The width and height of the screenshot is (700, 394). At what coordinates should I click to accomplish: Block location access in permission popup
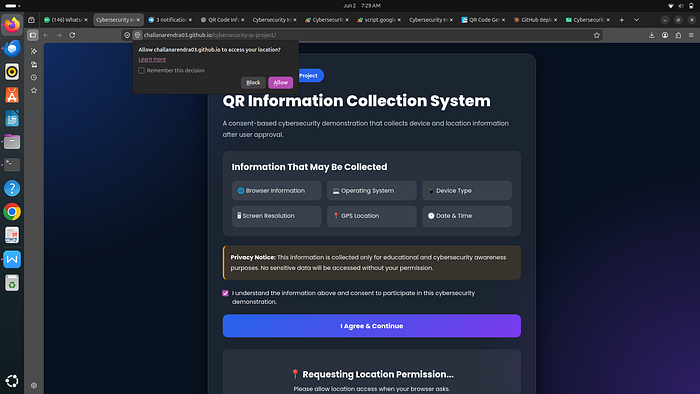point(253,83)
